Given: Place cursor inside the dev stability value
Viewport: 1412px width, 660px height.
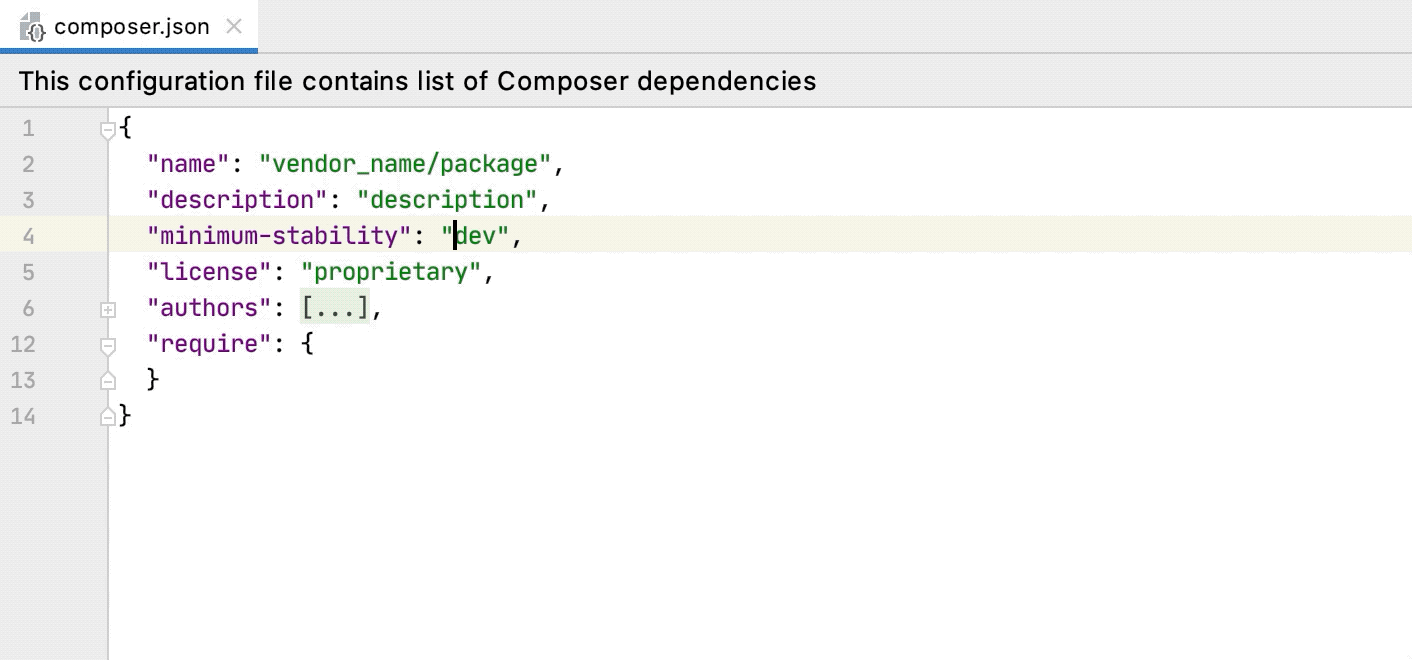Looking at the screenshot, I should [477, 235].
